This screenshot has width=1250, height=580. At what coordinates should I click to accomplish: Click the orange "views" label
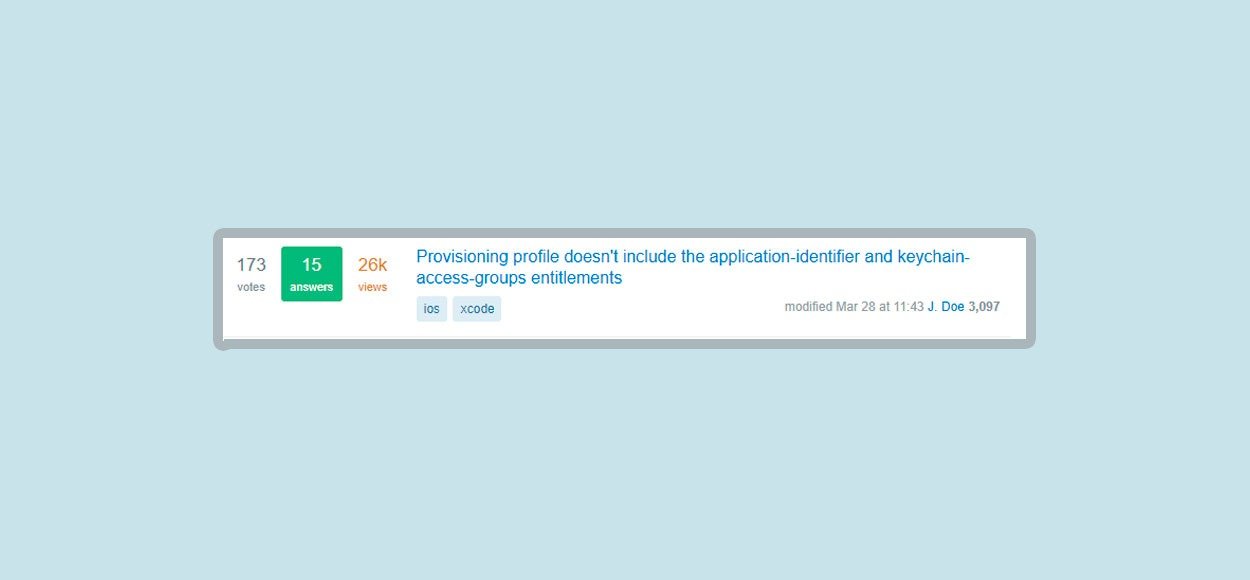[x=372, y=287]
